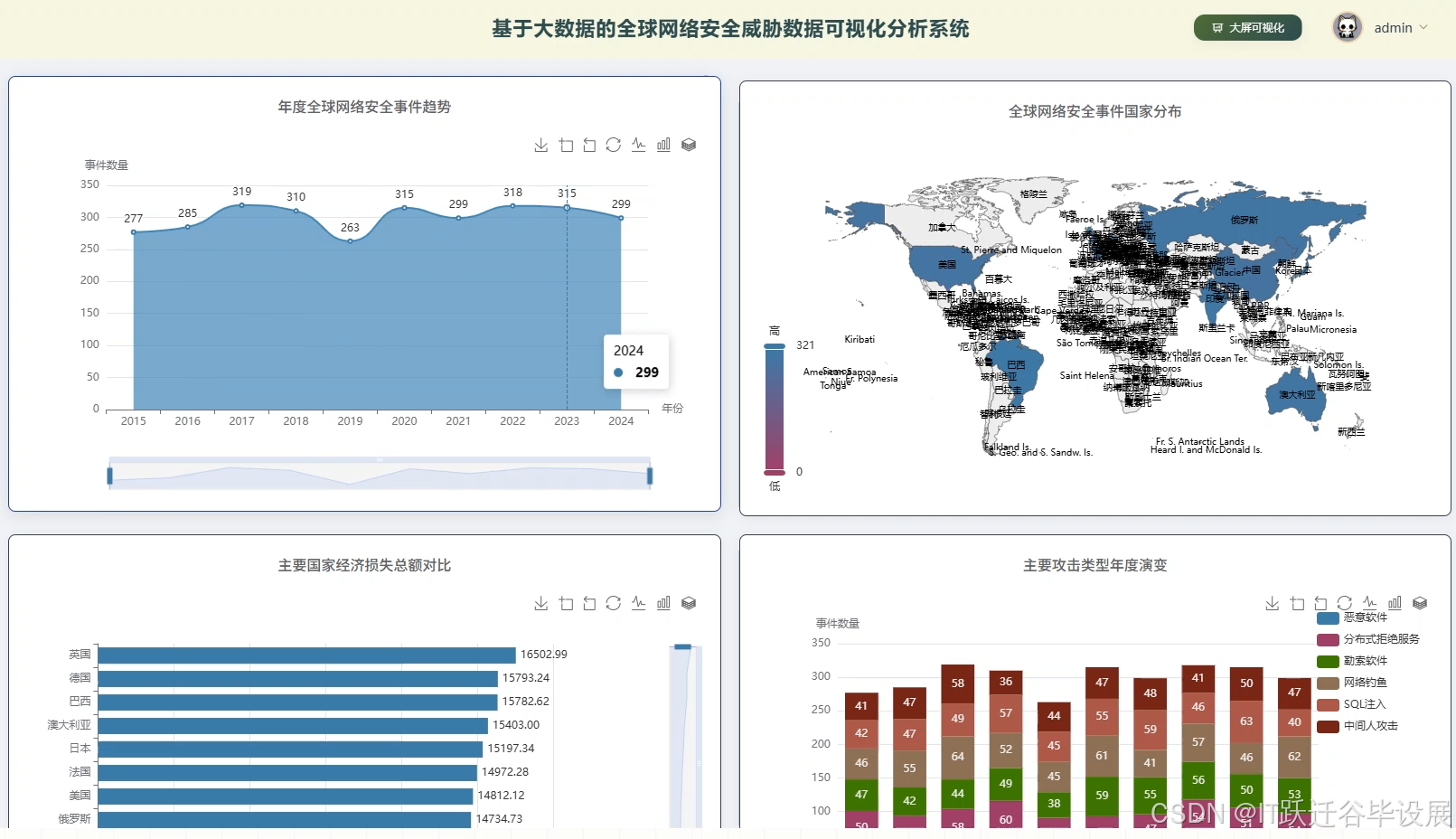1456x839 pixels.
Task: Hide the 网络钓鱼 series via legend
Action: (x=1352, y=683)
